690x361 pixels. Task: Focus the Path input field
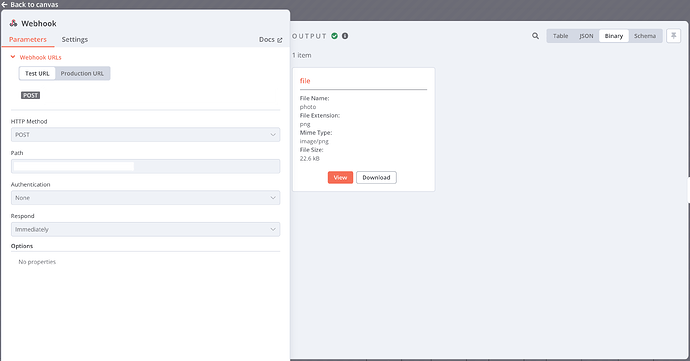(x=145, y=166)
